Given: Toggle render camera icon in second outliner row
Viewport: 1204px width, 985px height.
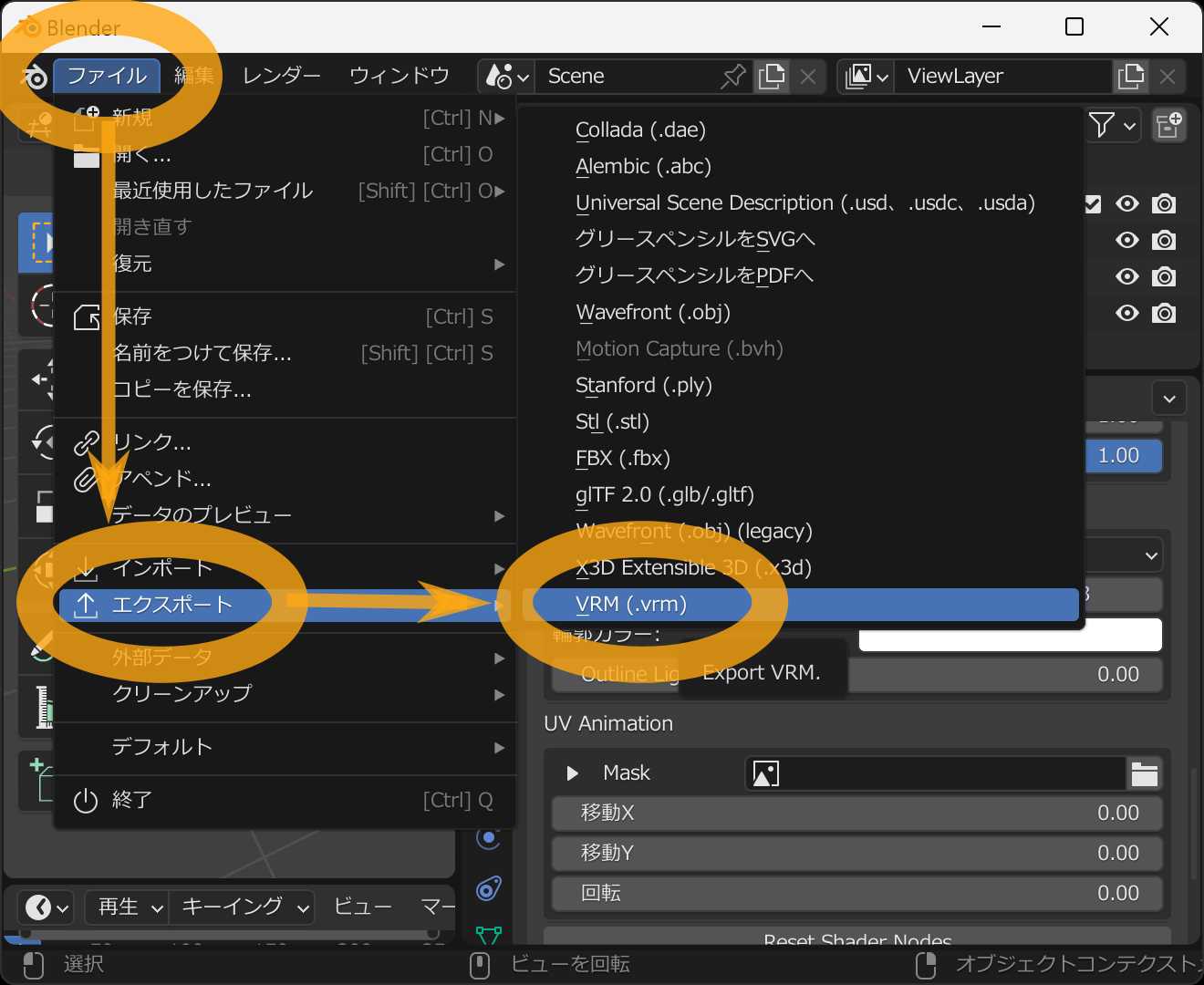Looking at the screenshot, I should click(x=1164, y=240).
